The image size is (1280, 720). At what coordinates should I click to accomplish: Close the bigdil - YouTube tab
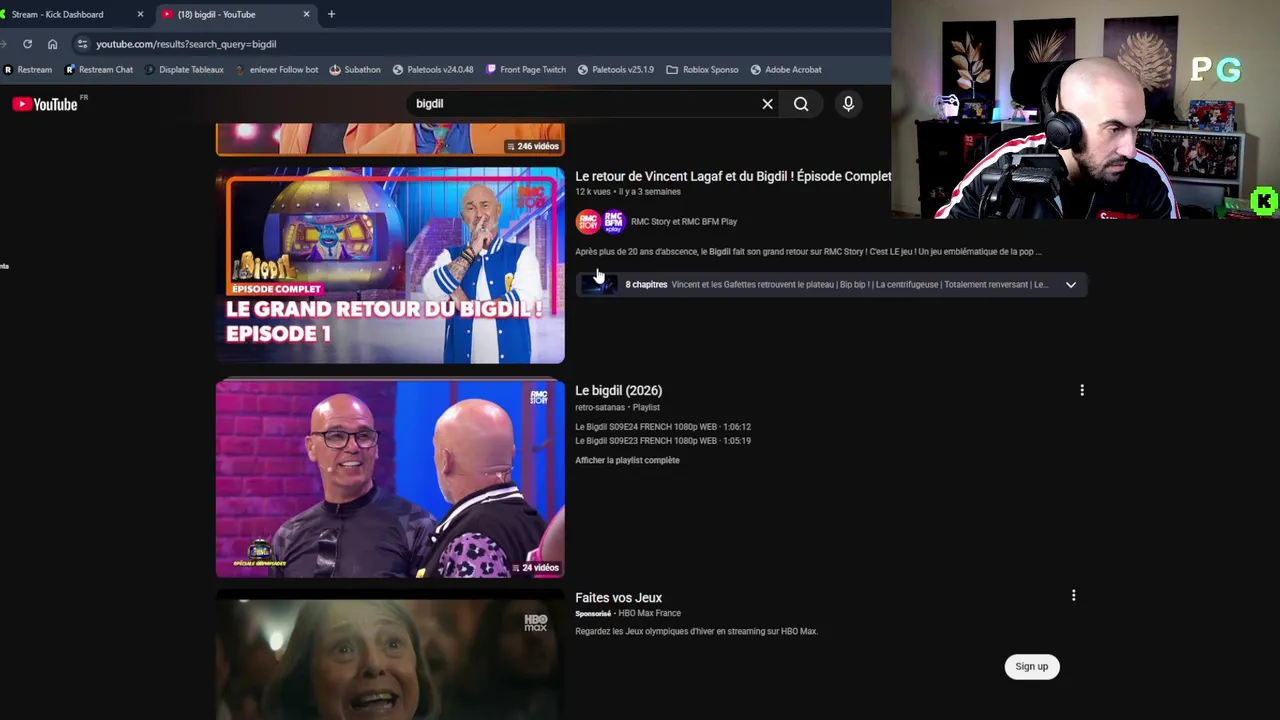click(x=306, y=14)
